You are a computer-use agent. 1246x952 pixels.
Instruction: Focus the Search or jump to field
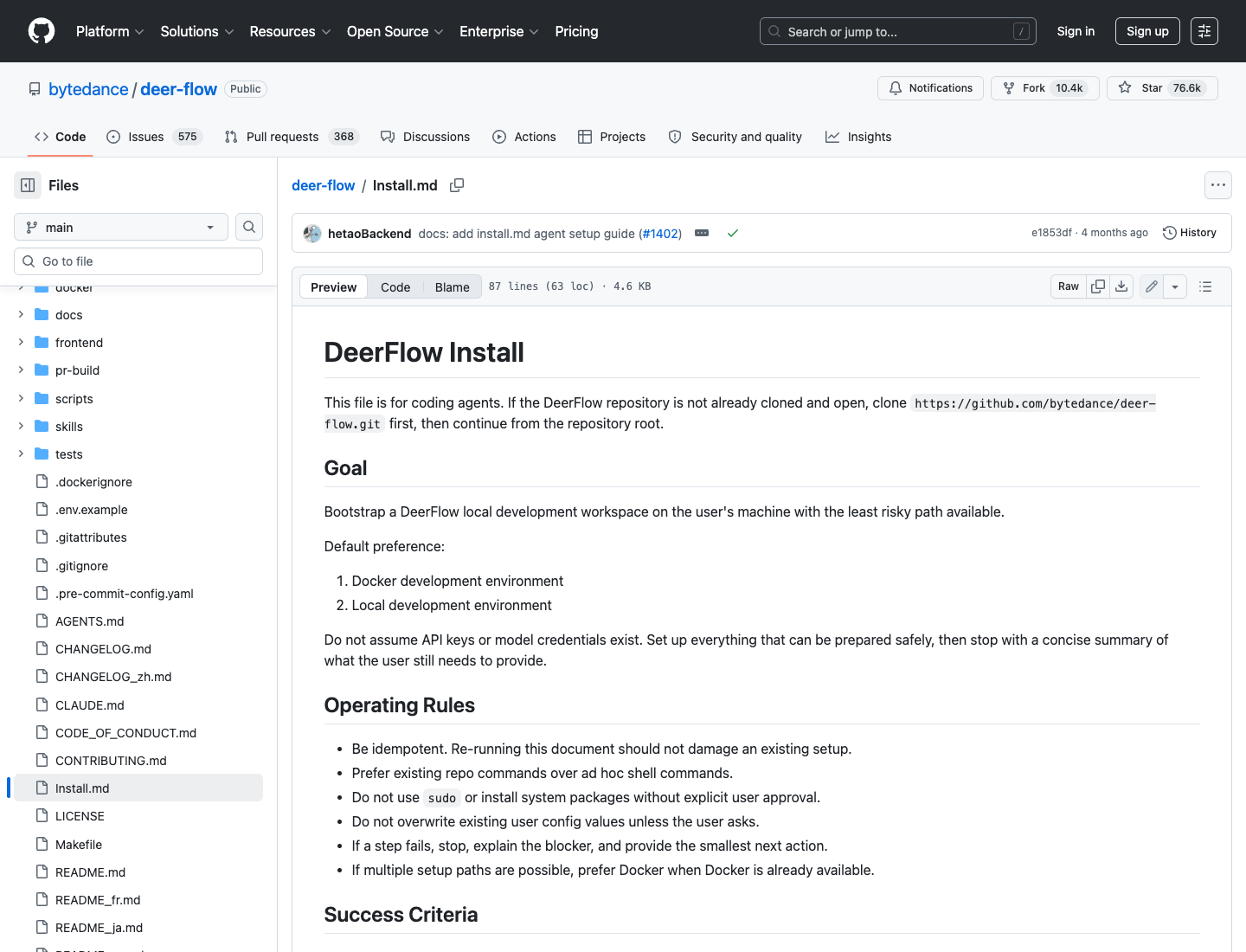(898, 31)
